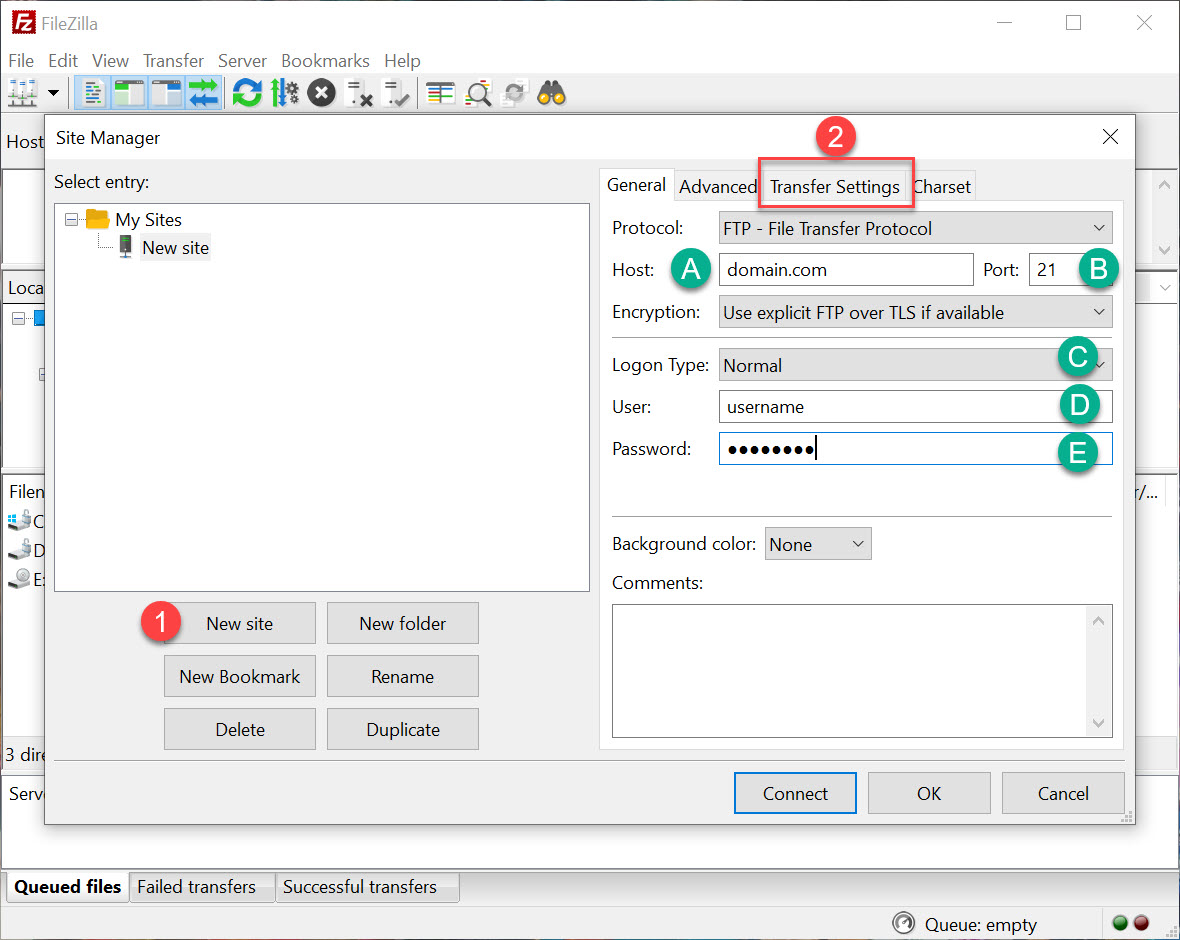Open the Logon Type dropdown
The image size is (1180, 940).
point(915,366)
